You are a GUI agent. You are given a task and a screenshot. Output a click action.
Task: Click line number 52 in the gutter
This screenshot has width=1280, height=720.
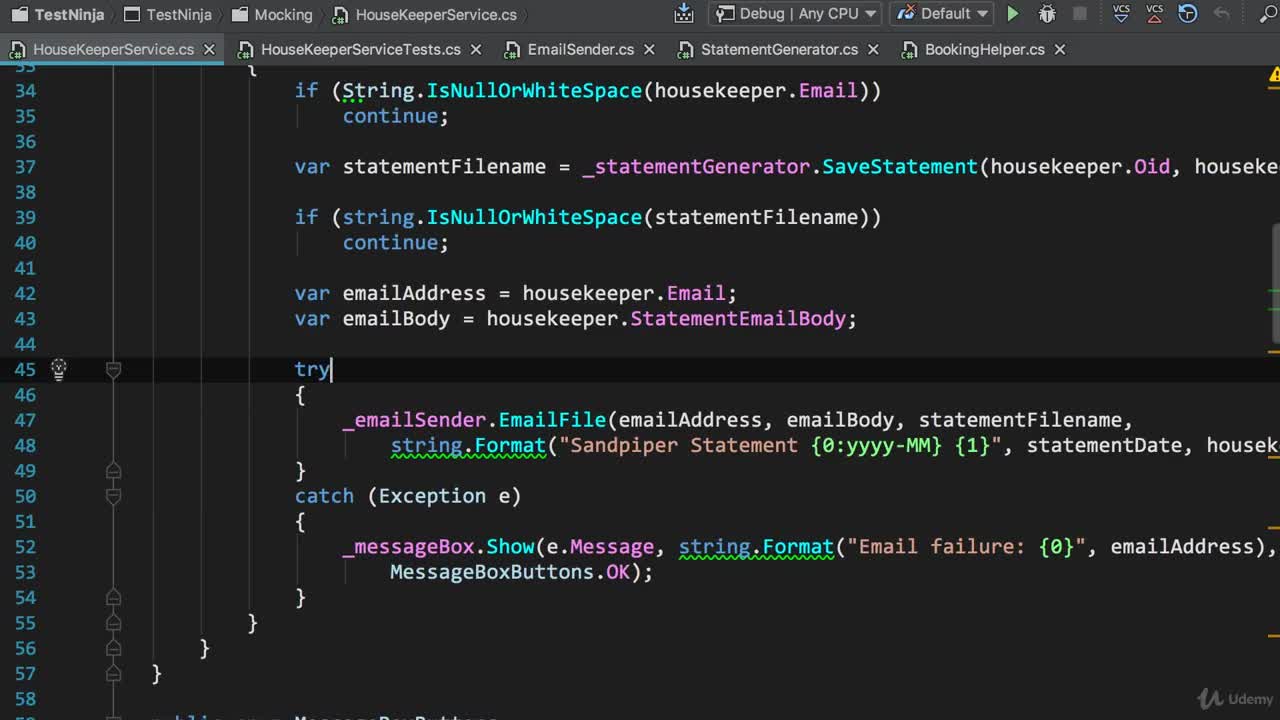tap(25, 547)
